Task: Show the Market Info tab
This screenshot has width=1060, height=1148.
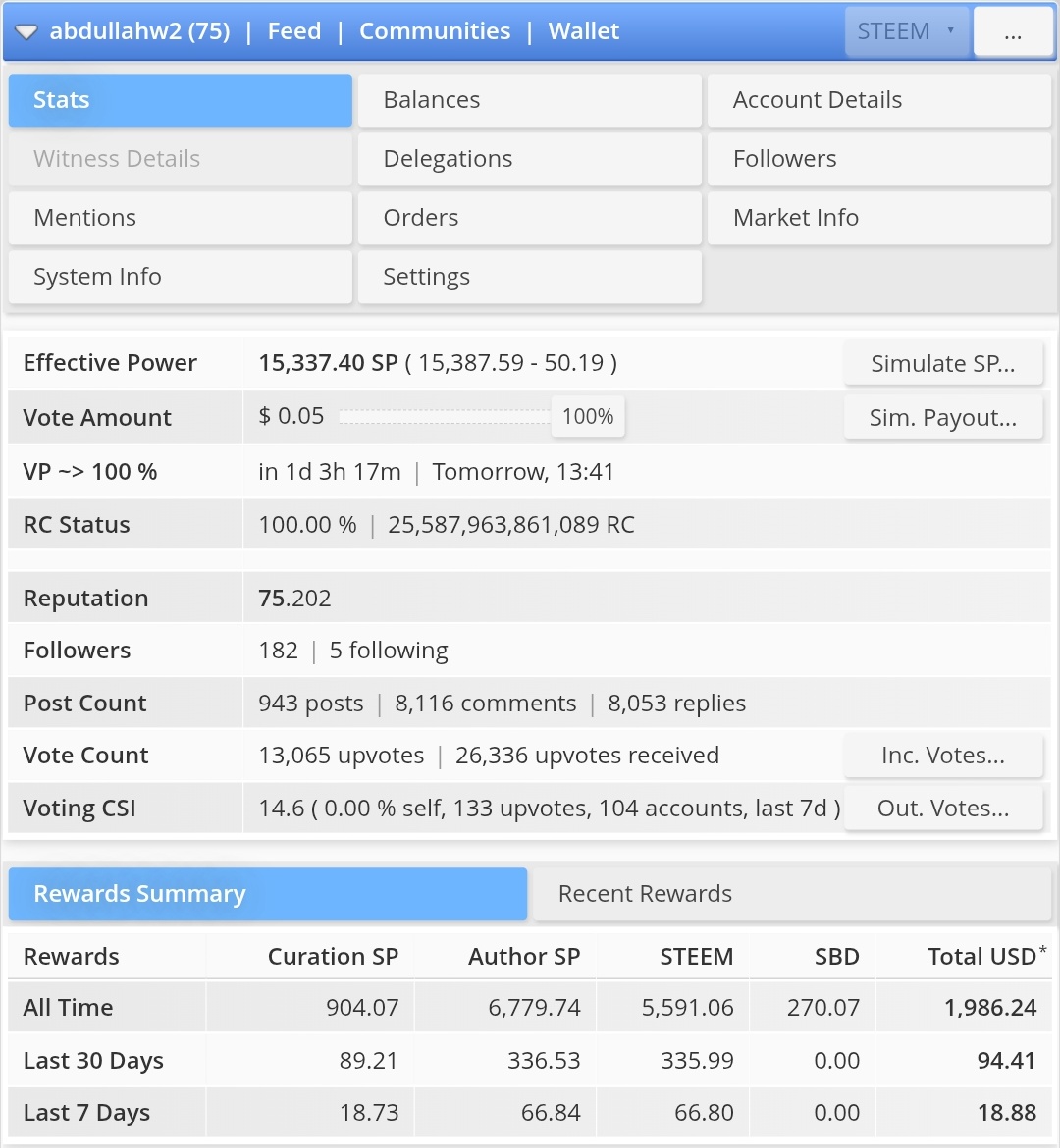Action: pyautogui.click(x=879, y=218)
